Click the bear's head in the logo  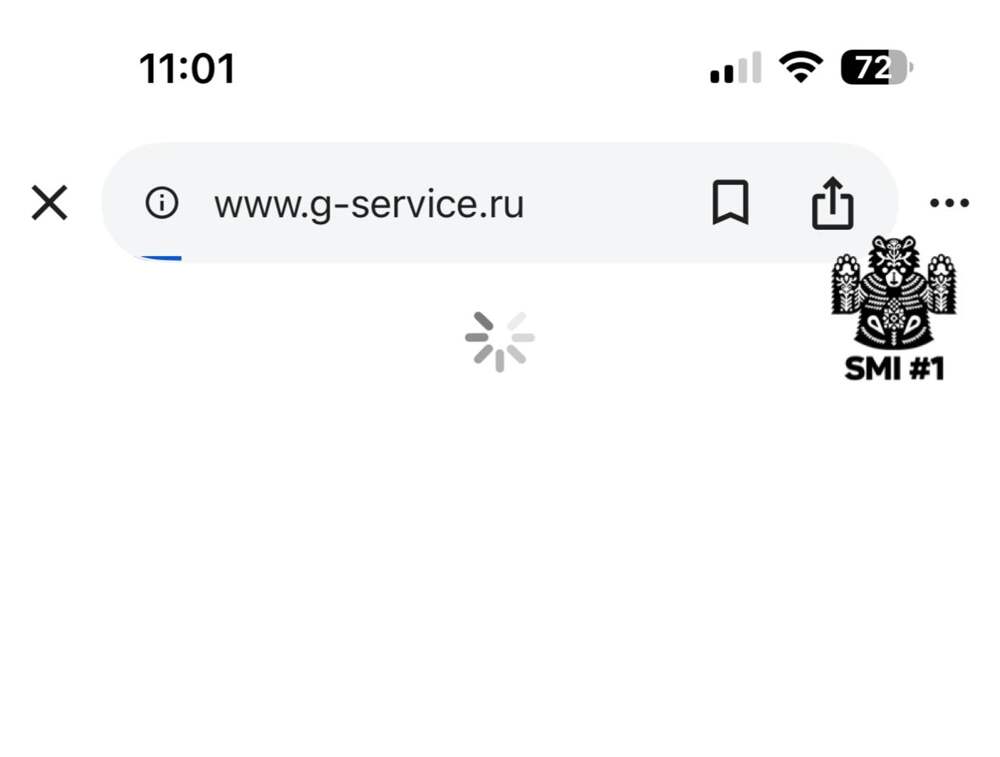tap(894, 260)
